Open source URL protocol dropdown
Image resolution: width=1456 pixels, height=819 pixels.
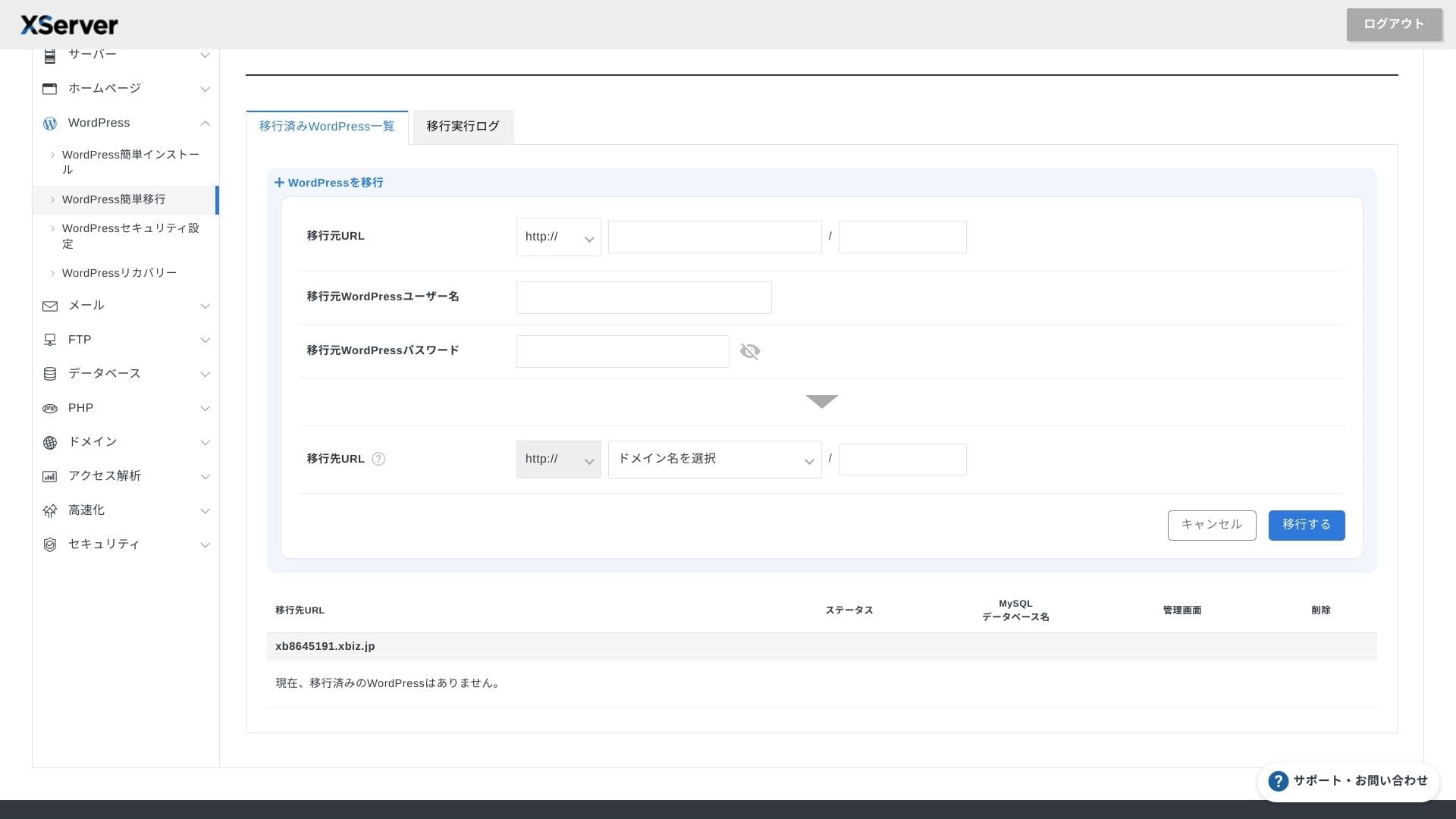[559, 237]
